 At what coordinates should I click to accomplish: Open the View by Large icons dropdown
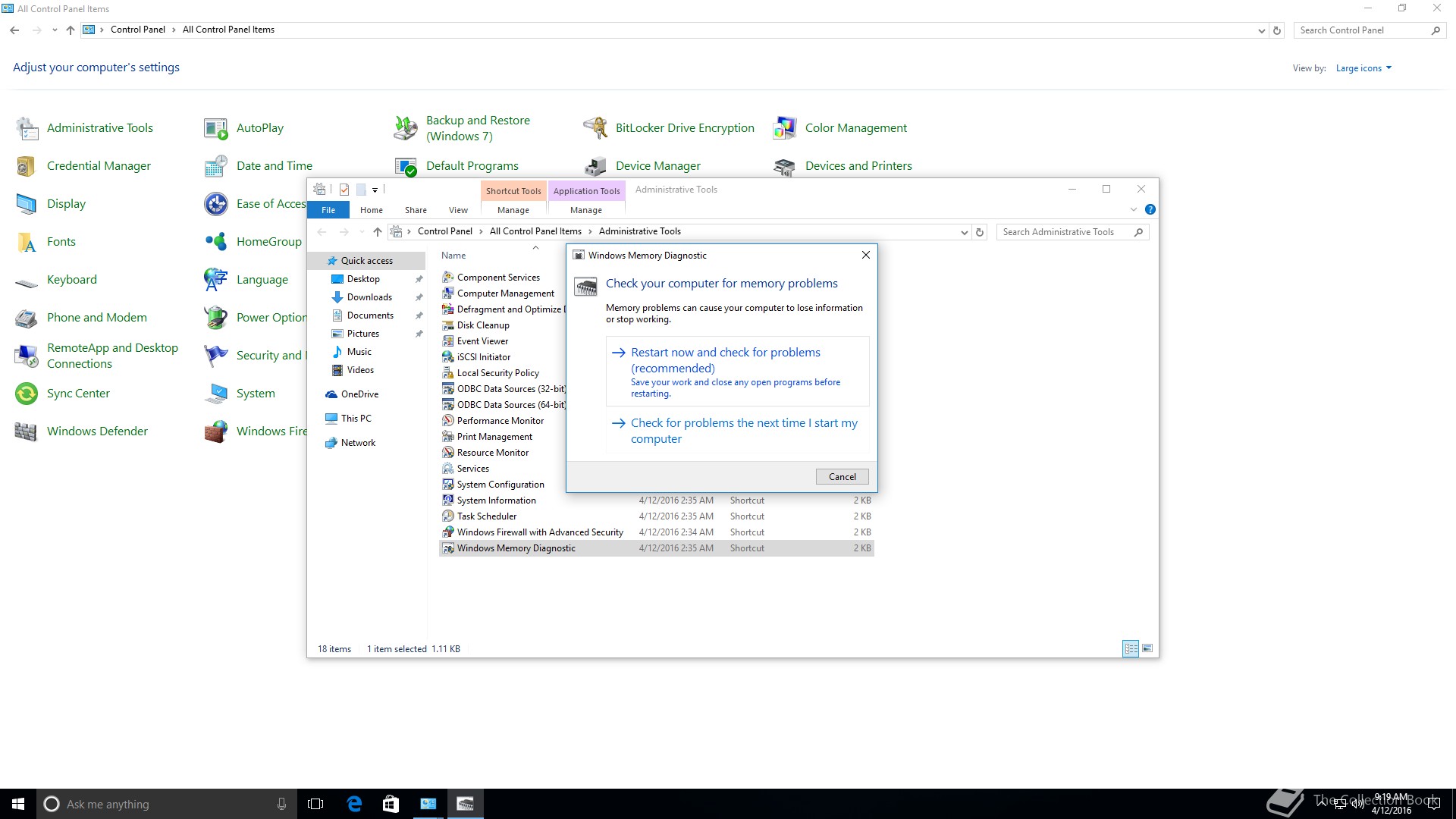tap(1363, 68)
